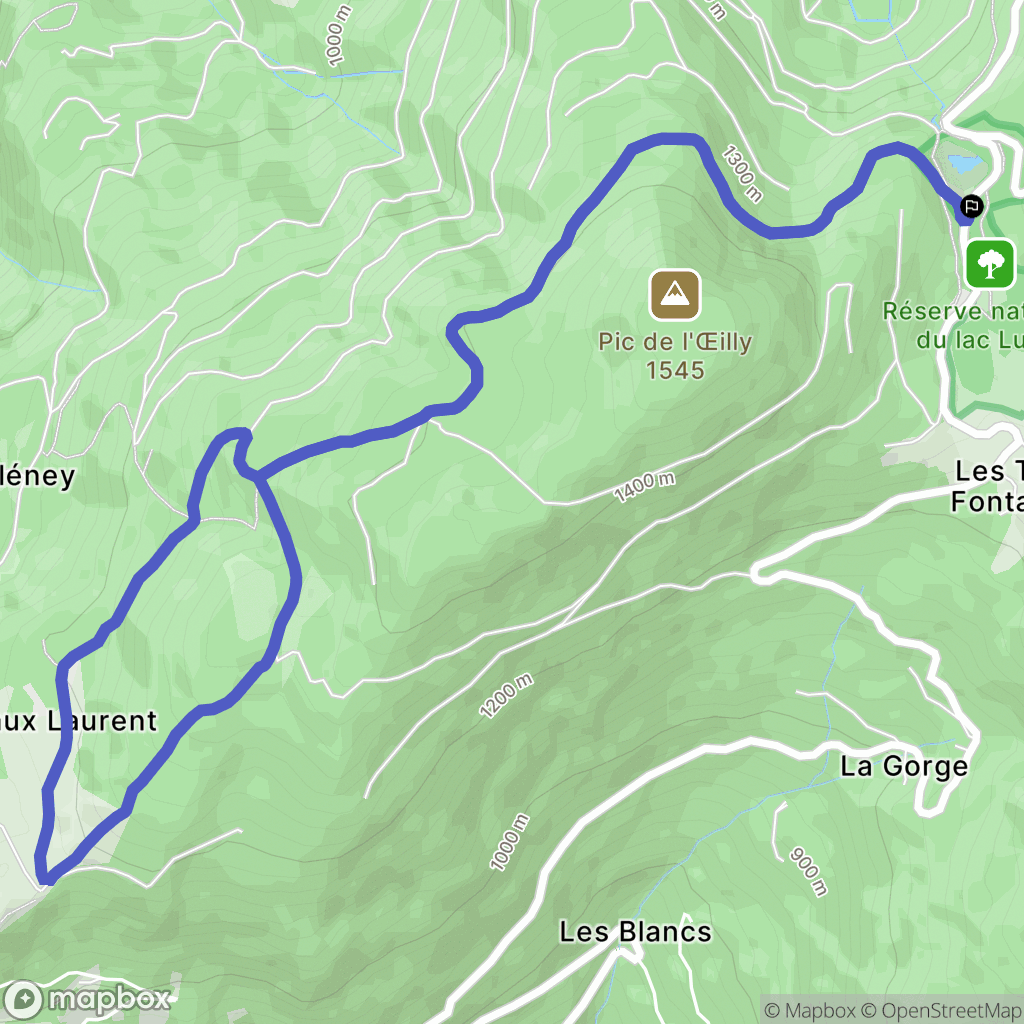This screenshot has height=1024, width=1024.
Task: Click the 1200 m contour label
Action: 506,696
